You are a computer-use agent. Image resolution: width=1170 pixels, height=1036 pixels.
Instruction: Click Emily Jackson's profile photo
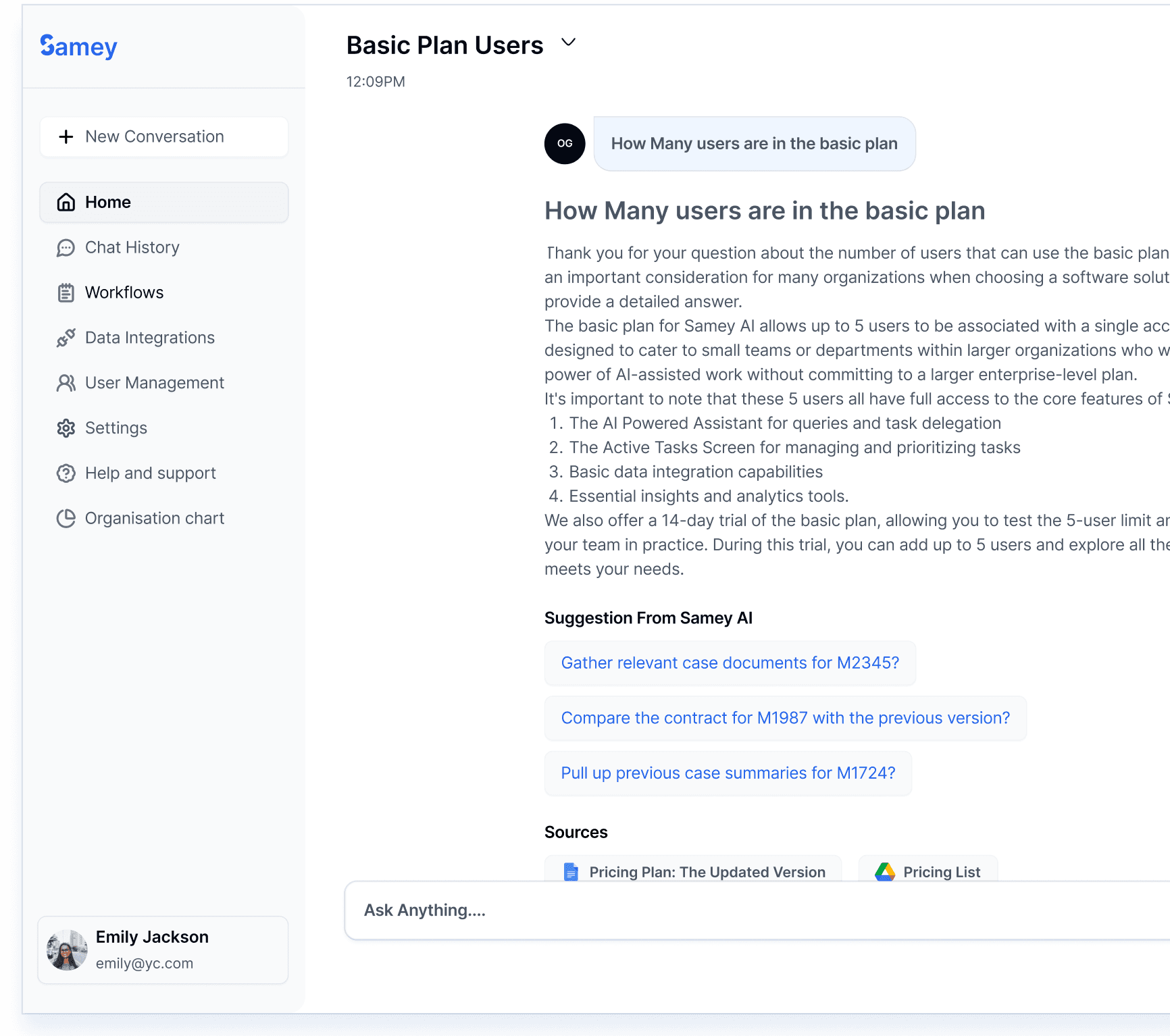click(x=67, y=950)
